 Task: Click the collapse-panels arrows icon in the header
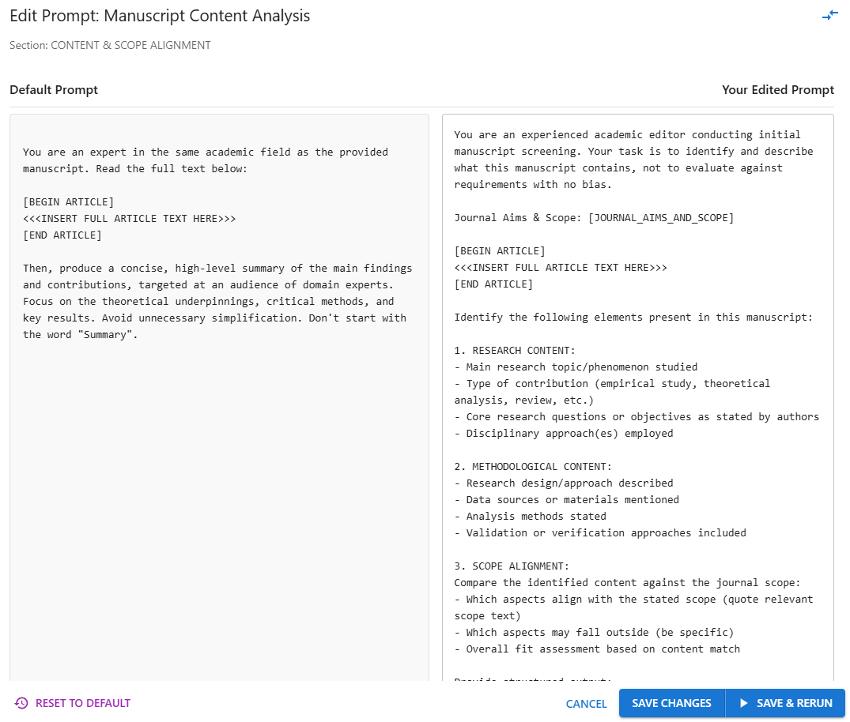coord(829,15)
